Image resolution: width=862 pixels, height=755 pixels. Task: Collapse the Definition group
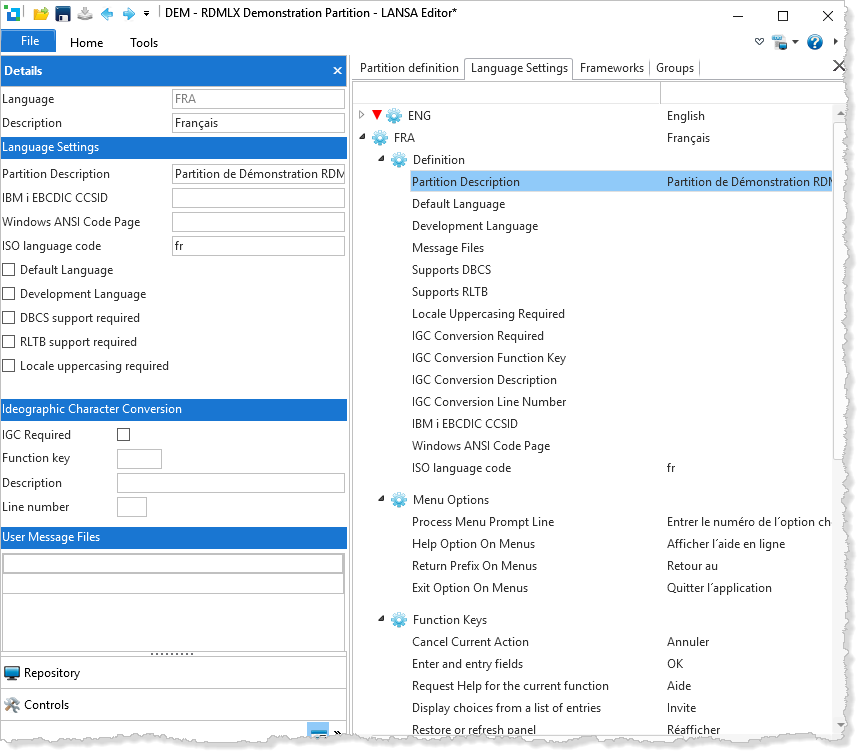pos(381,158)
